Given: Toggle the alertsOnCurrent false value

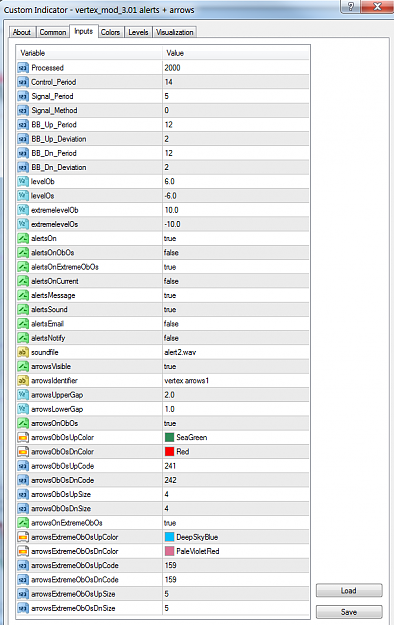Looking at the screenshot, I should coord(171,281).
